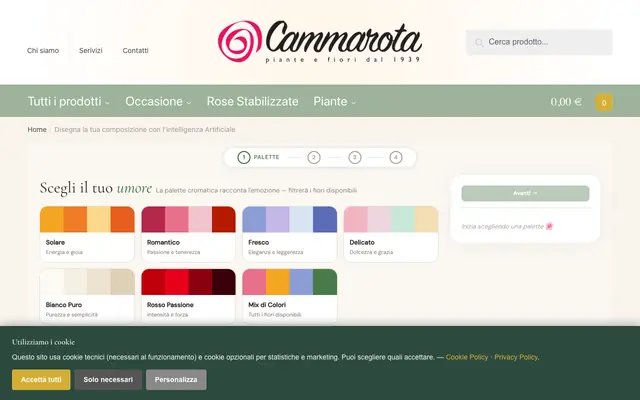Open the Serivizi page
The image size is (640, 400).
tap(91, 51)
